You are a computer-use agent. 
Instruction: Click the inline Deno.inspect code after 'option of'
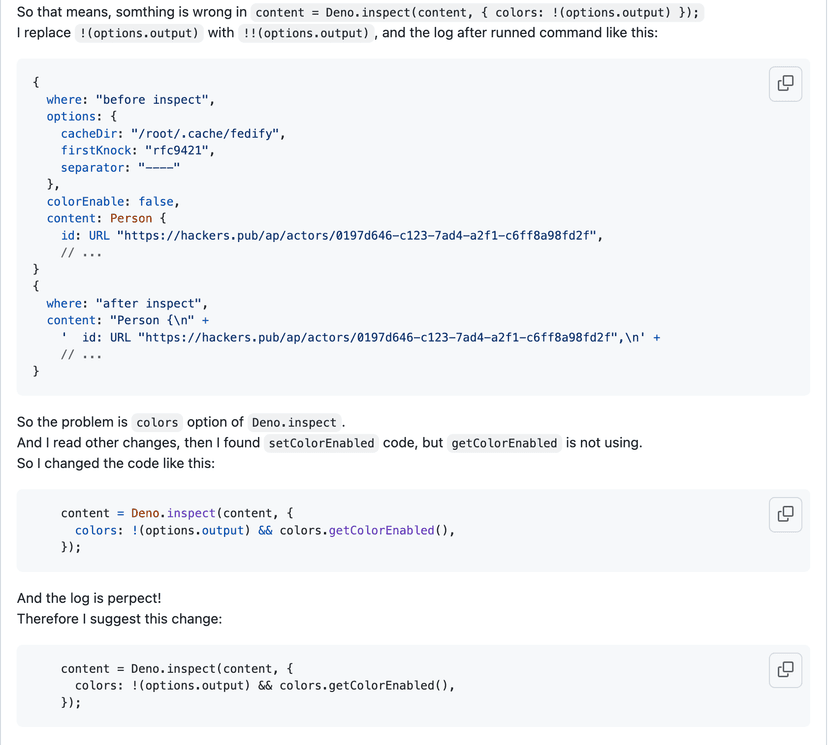294,422
